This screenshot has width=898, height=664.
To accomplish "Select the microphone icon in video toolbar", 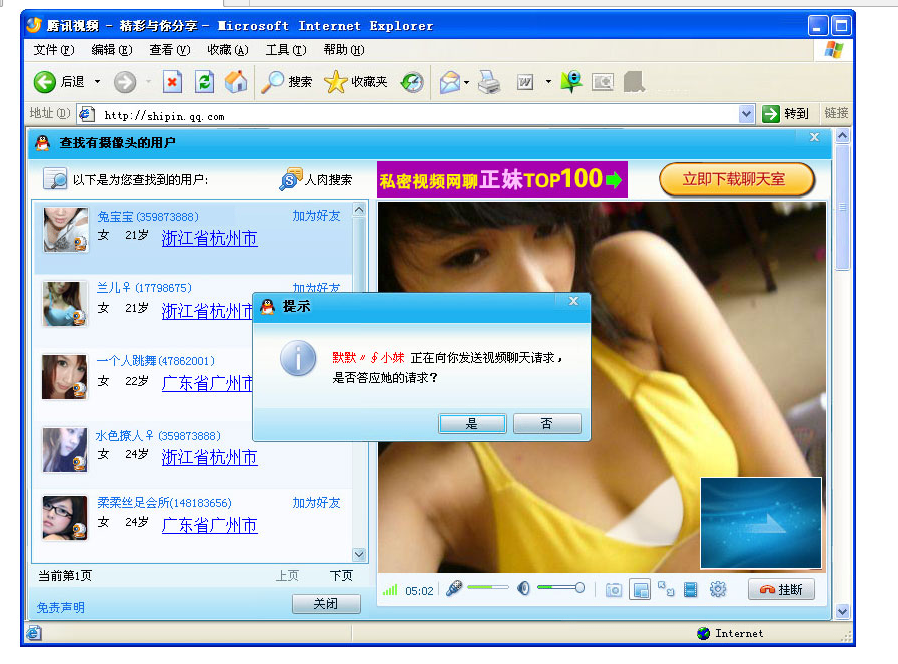I will 453,590.
